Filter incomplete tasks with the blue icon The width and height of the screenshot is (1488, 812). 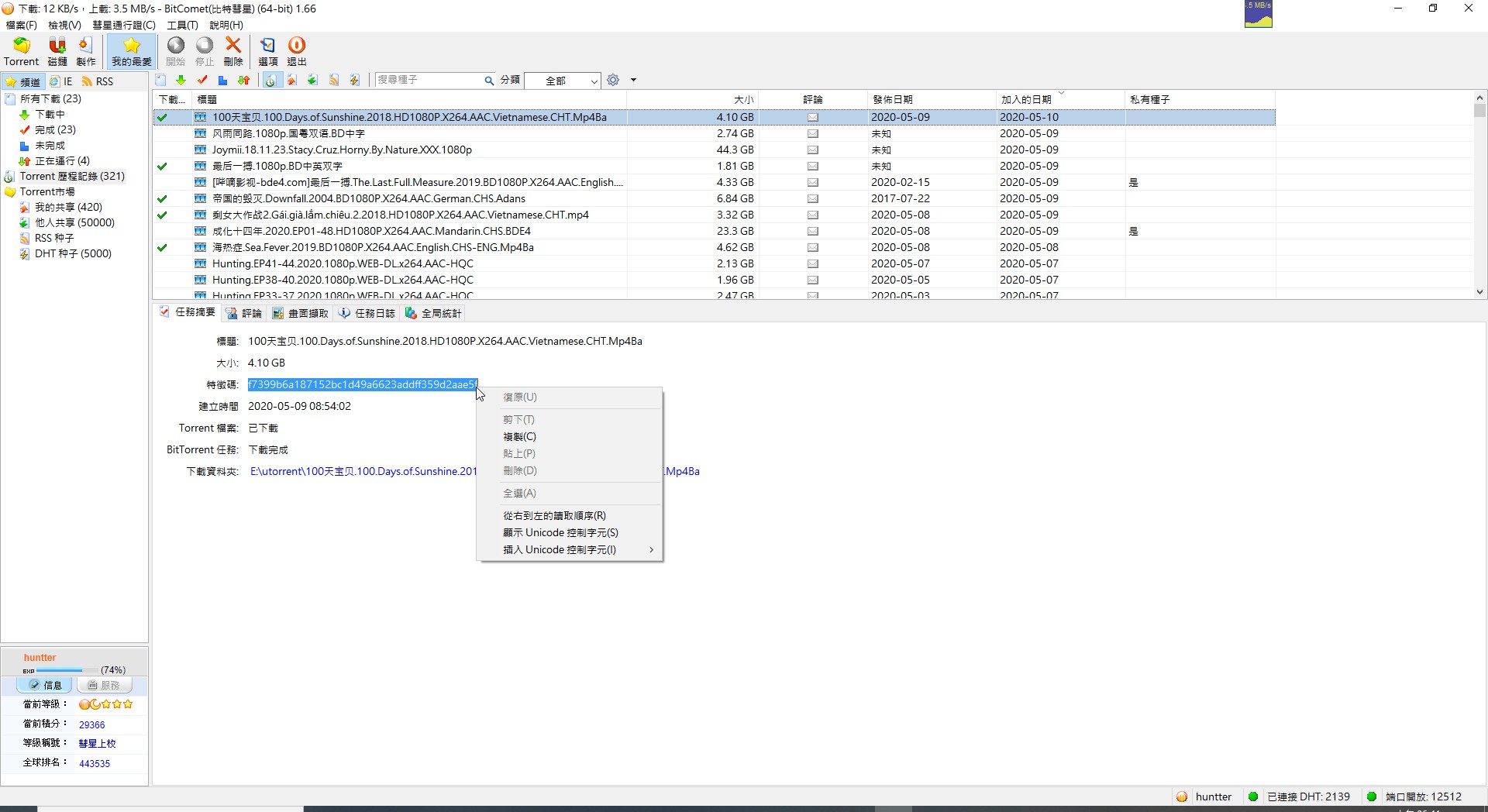(222, 80)
